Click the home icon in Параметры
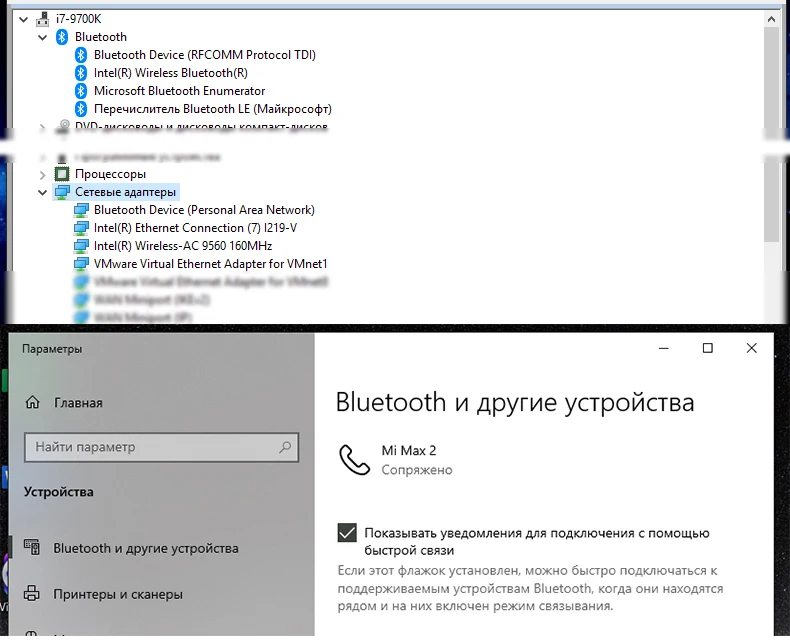The image size is (790, 640). (x=33, y=402)
